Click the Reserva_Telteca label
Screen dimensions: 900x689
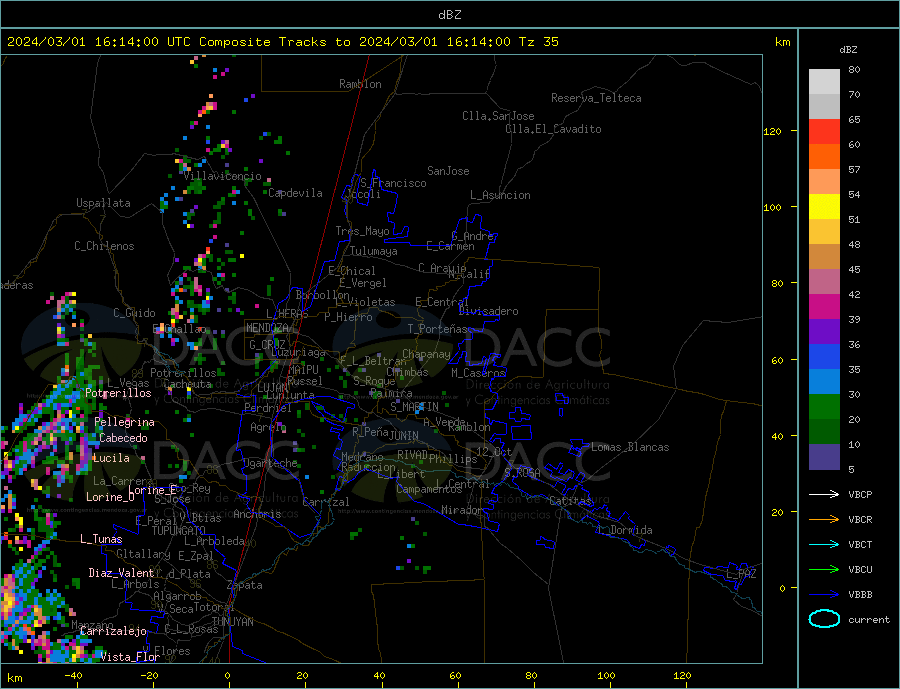coord(596,98)
